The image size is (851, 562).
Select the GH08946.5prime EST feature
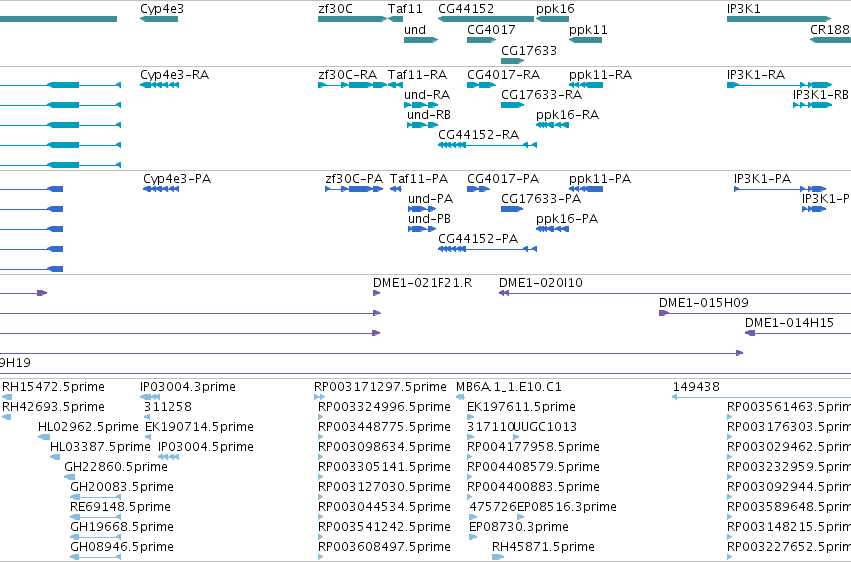coord(96,557)
